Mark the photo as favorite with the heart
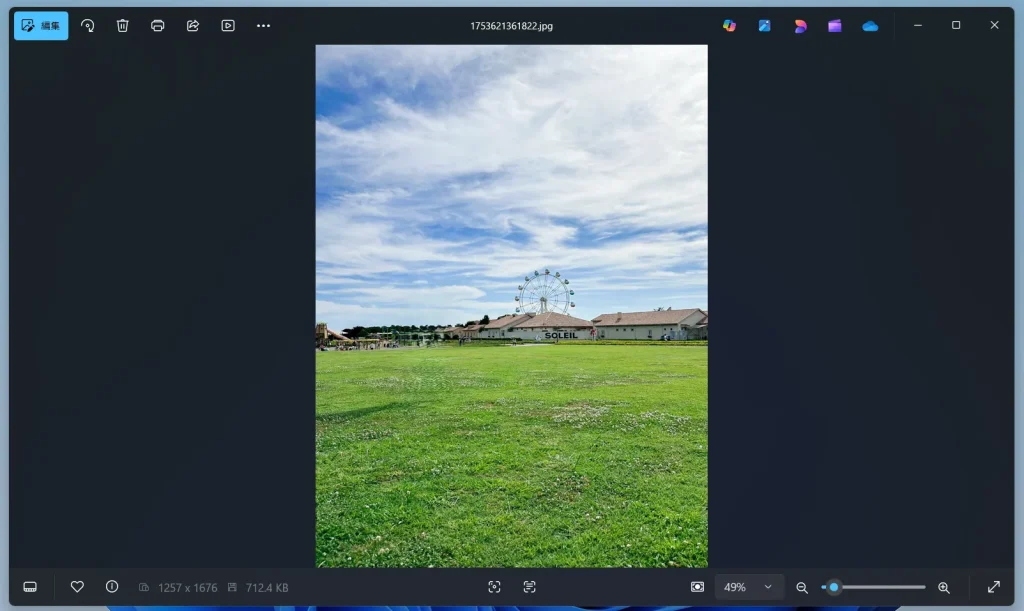Image resolution: width=1024 pixels, height=611 pixels. tap(77, 587)
